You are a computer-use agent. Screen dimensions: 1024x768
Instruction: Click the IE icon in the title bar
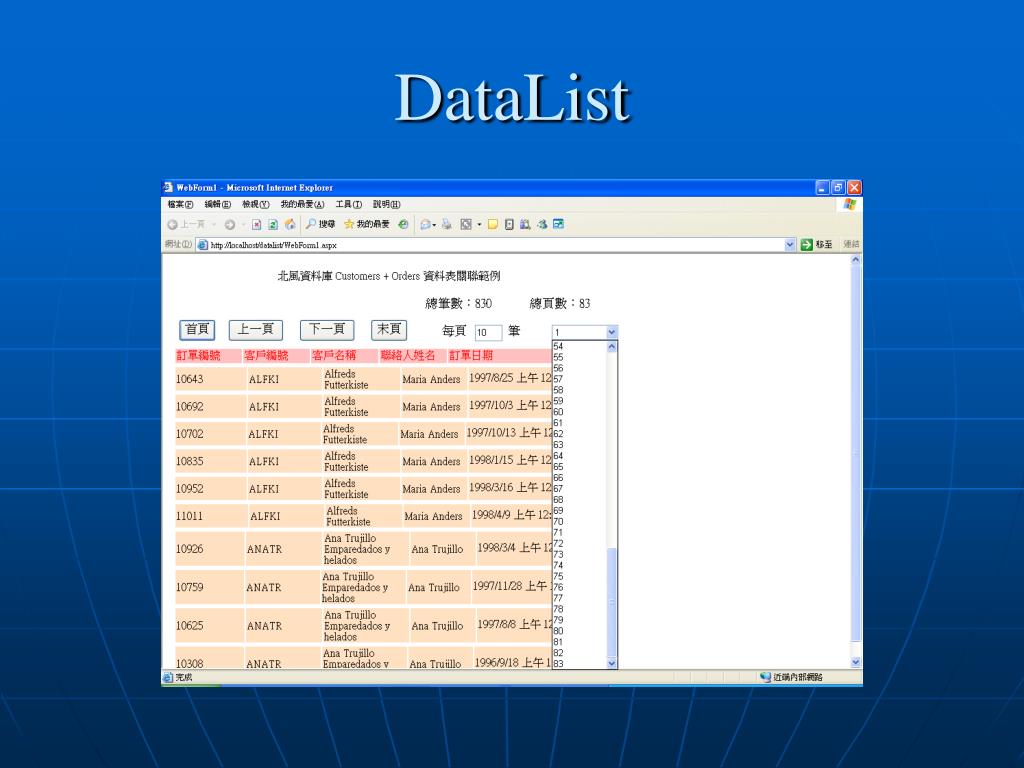click(168, 187)
